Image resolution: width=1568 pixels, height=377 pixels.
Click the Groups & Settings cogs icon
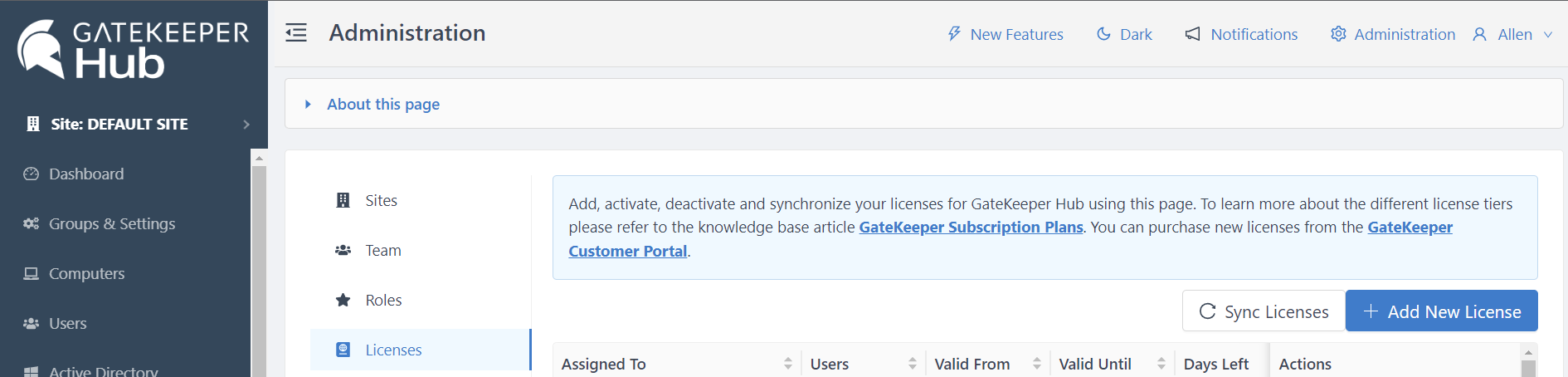coord(32,223)
